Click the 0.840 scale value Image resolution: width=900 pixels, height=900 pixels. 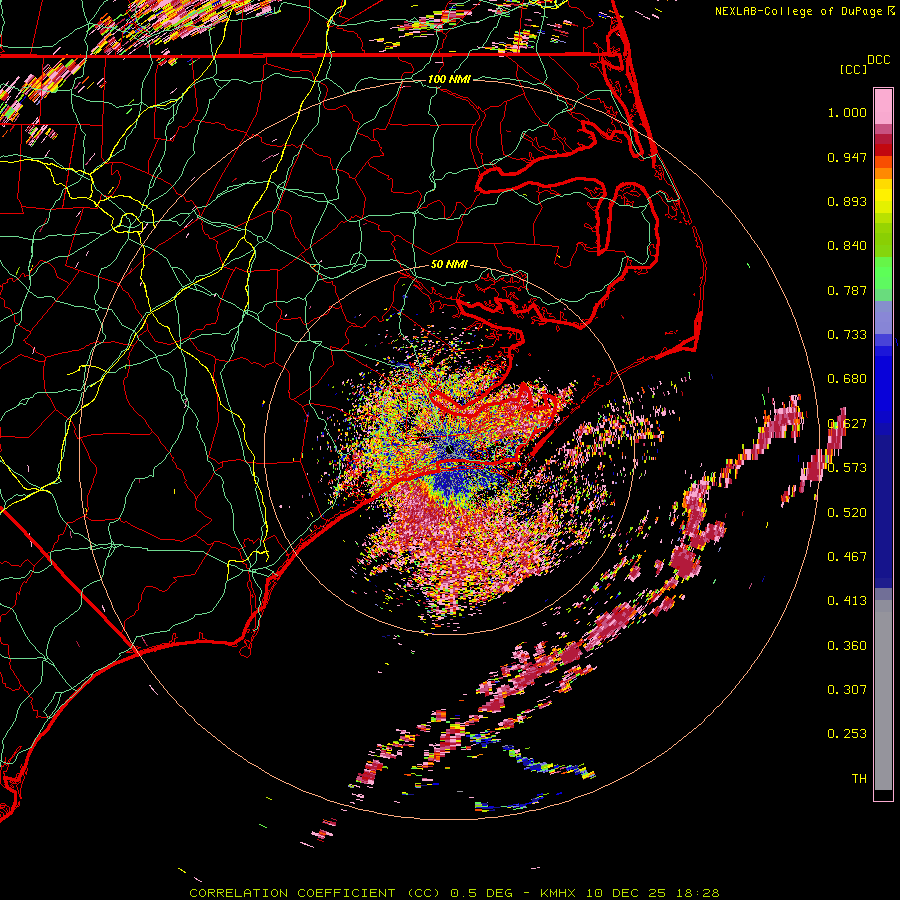click(x=847, y=246)
